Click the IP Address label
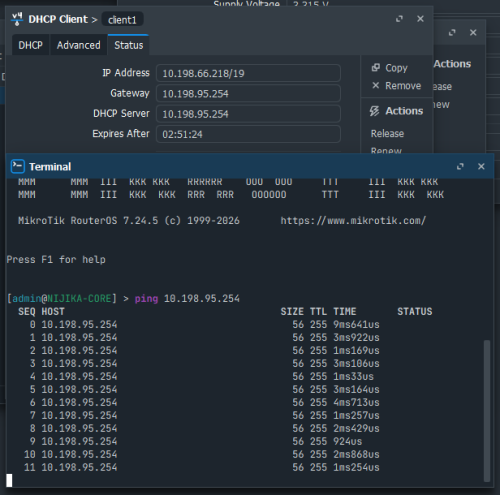500x495 pixels. (x=126, y=73)
